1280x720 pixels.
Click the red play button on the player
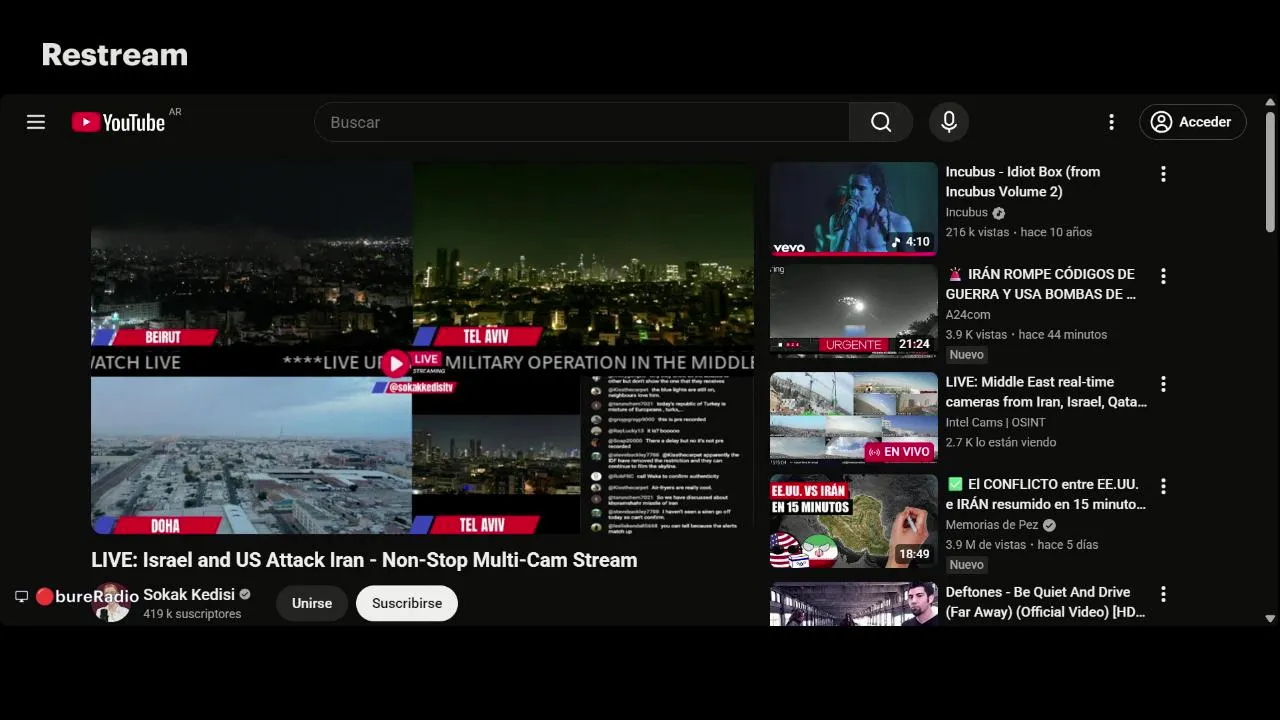pyautogui.click(x=395, y=363)
